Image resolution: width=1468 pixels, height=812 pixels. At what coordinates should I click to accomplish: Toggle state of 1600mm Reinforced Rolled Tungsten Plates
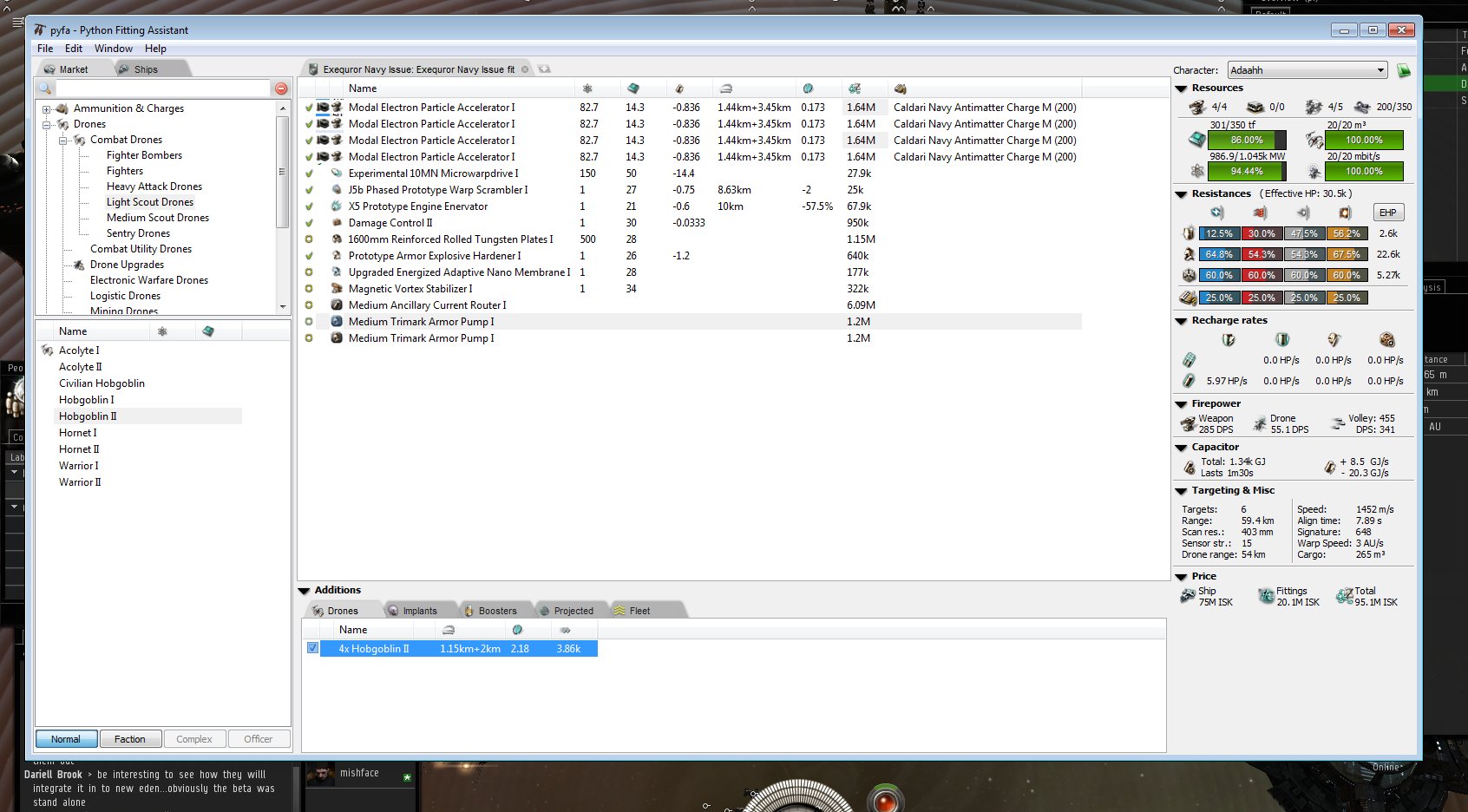[x=309, y=239]
